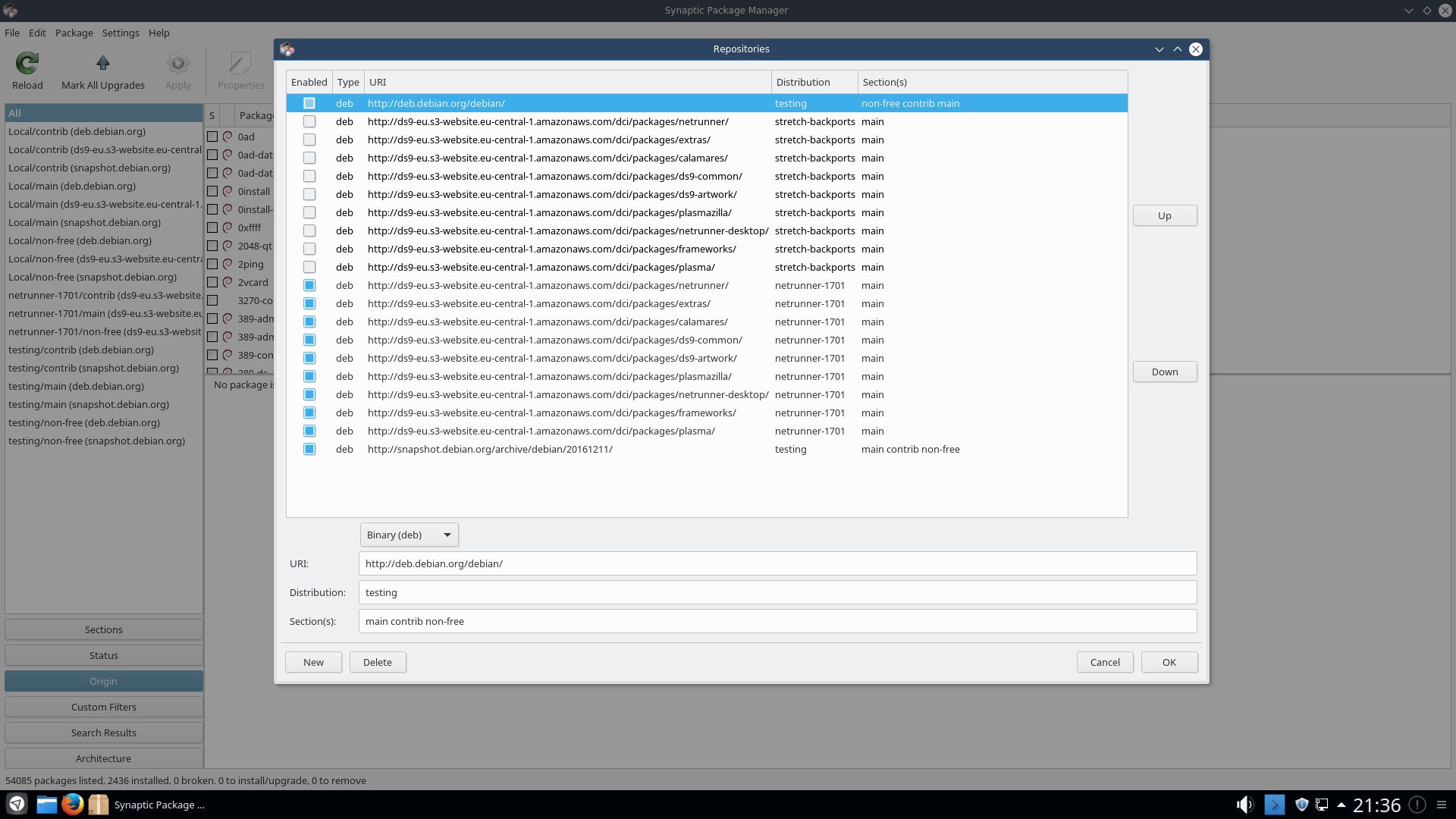Image resolution: width=1456 pixels, height=819 pixels.
Task: Click the volume speaker tray icon
Action: (1244, 805)
